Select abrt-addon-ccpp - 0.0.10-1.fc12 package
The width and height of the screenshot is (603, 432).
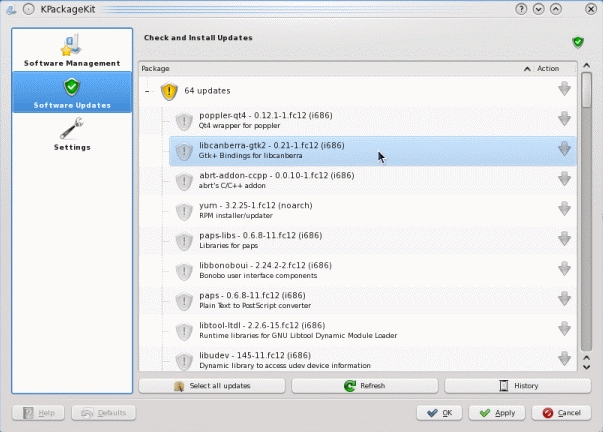pos(373,181)
